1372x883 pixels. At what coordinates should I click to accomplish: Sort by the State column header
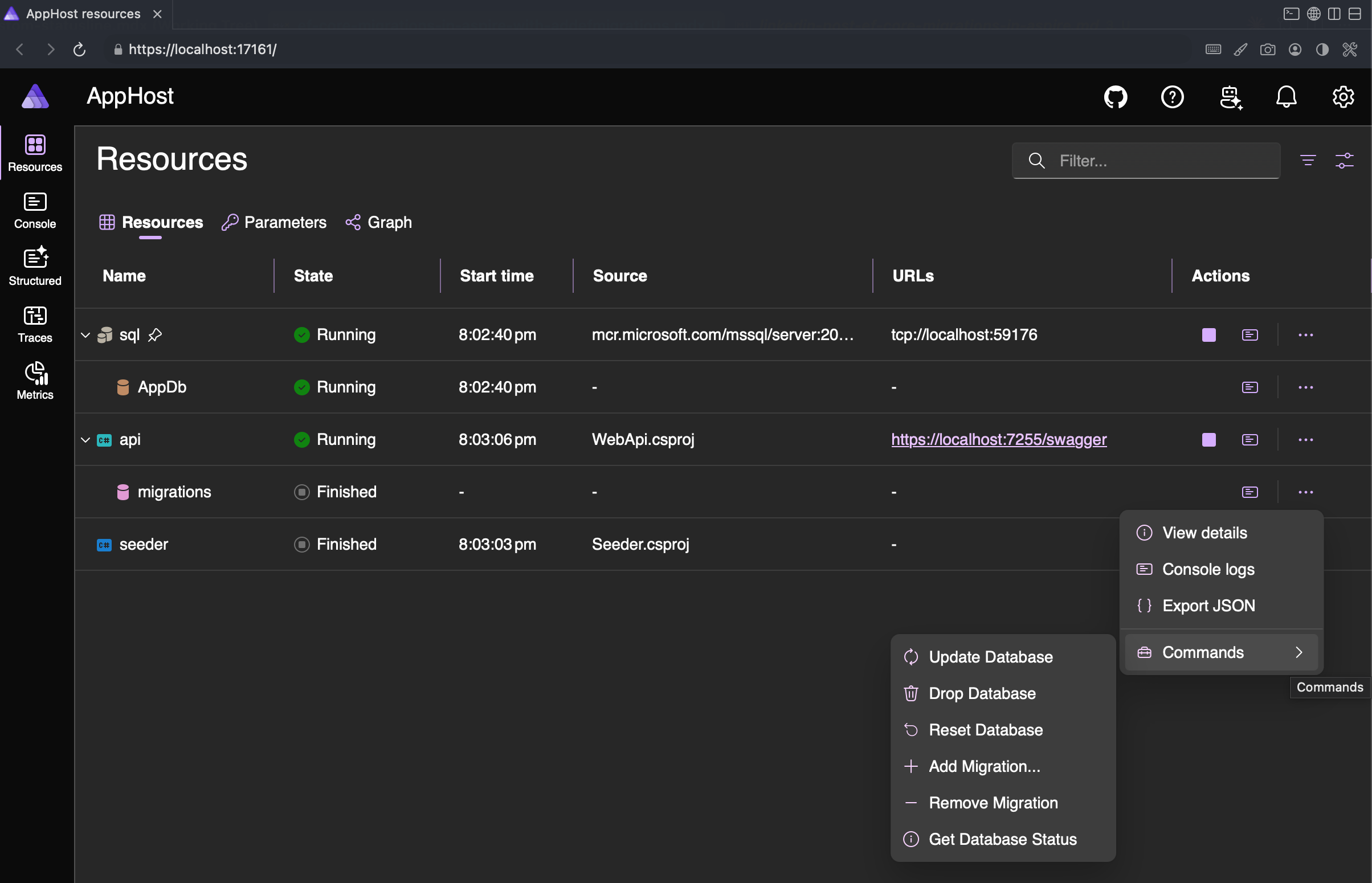click(313, 276)
